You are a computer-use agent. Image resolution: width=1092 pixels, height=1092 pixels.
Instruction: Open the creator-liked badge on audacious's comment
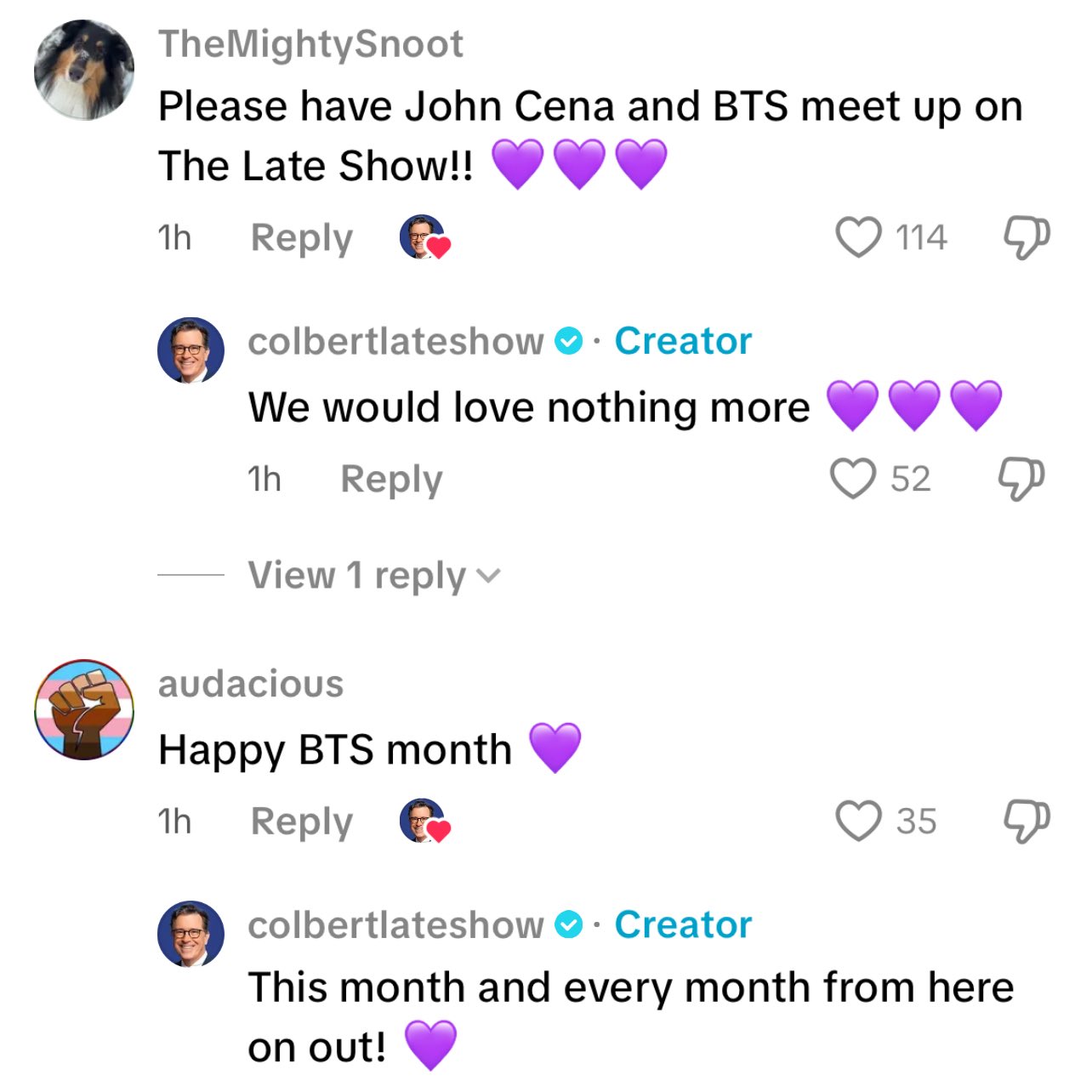point(424,821)
